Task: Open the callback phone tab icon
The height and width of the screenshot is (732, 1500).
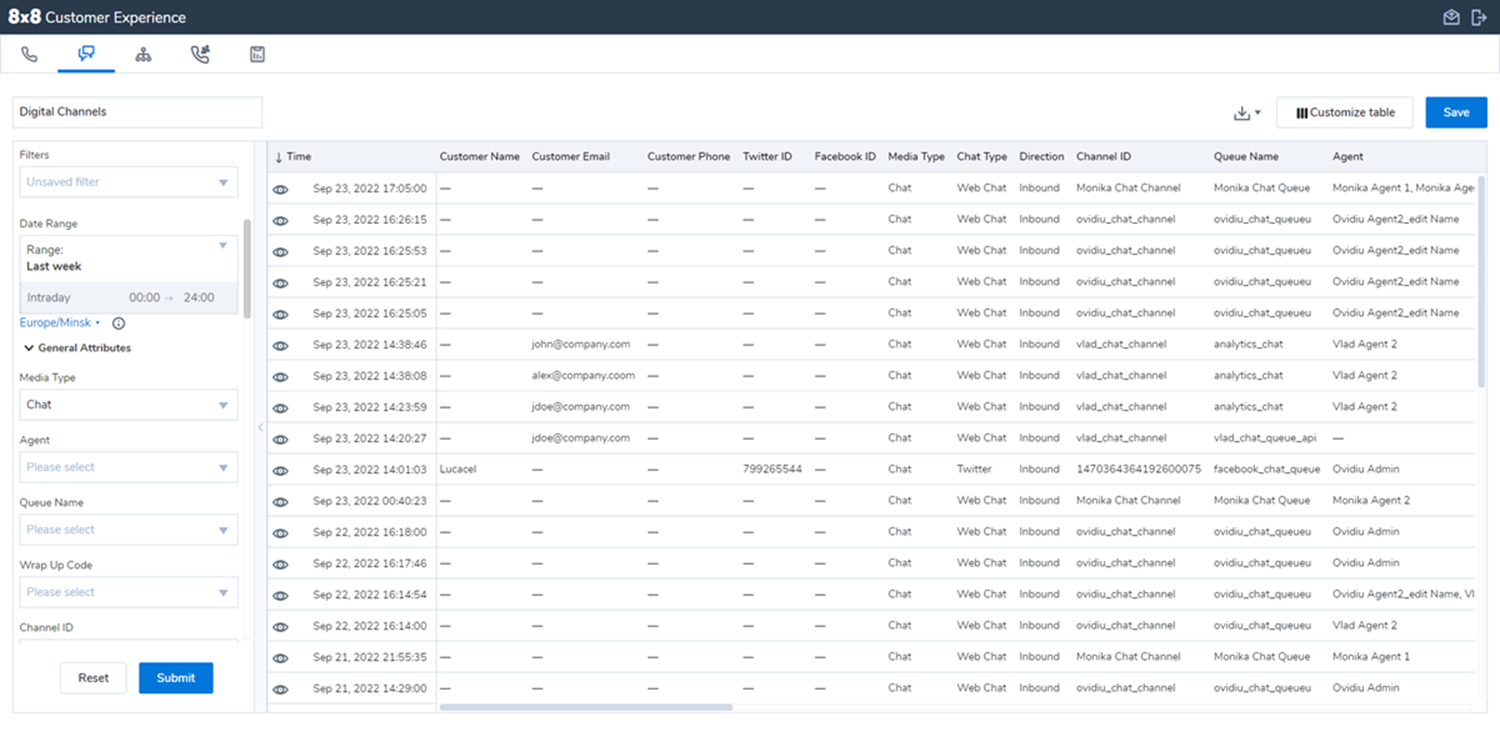Action: 200,54
